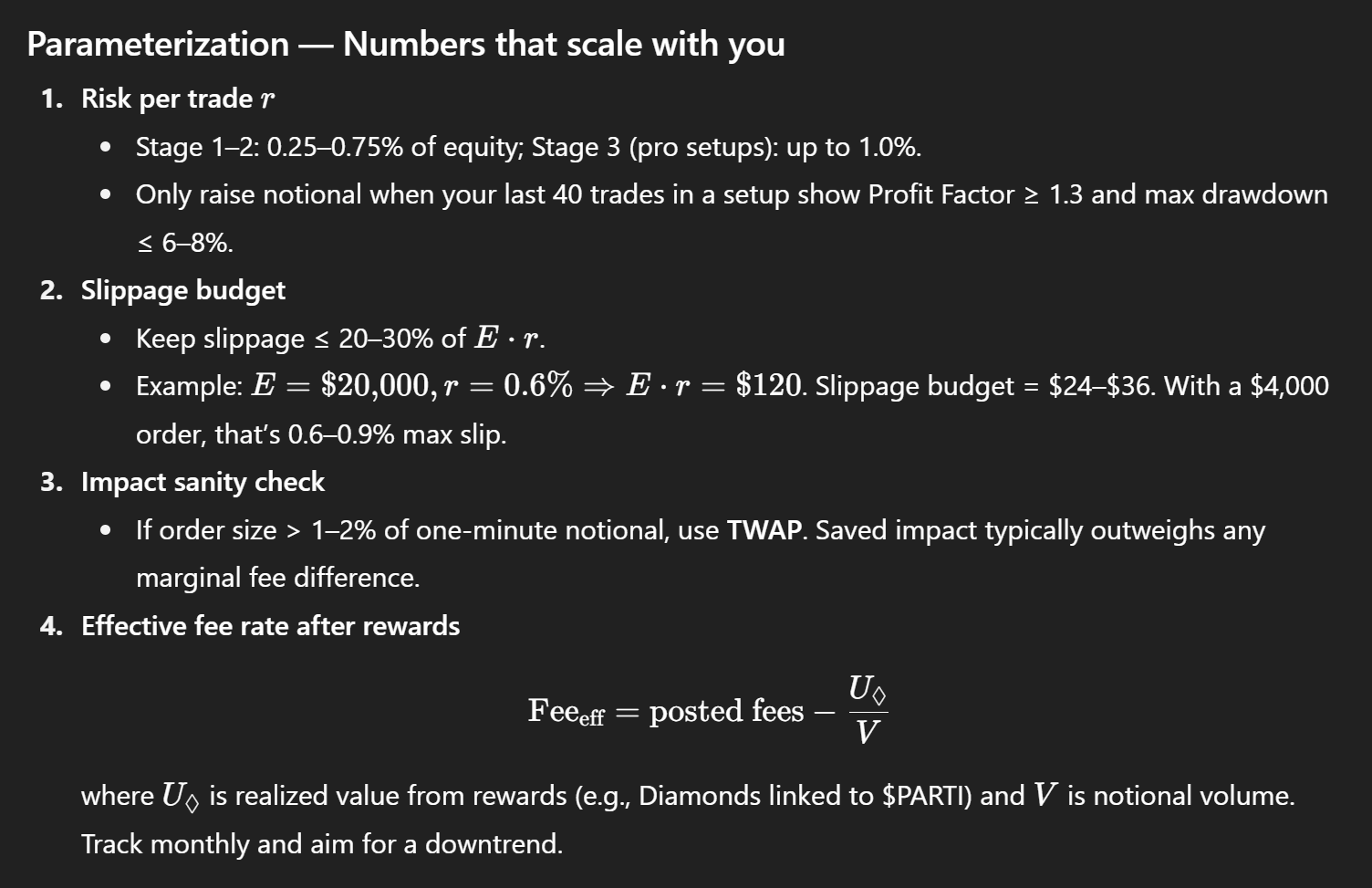Click the "posted fees" term in the formula

click(726, 711)
